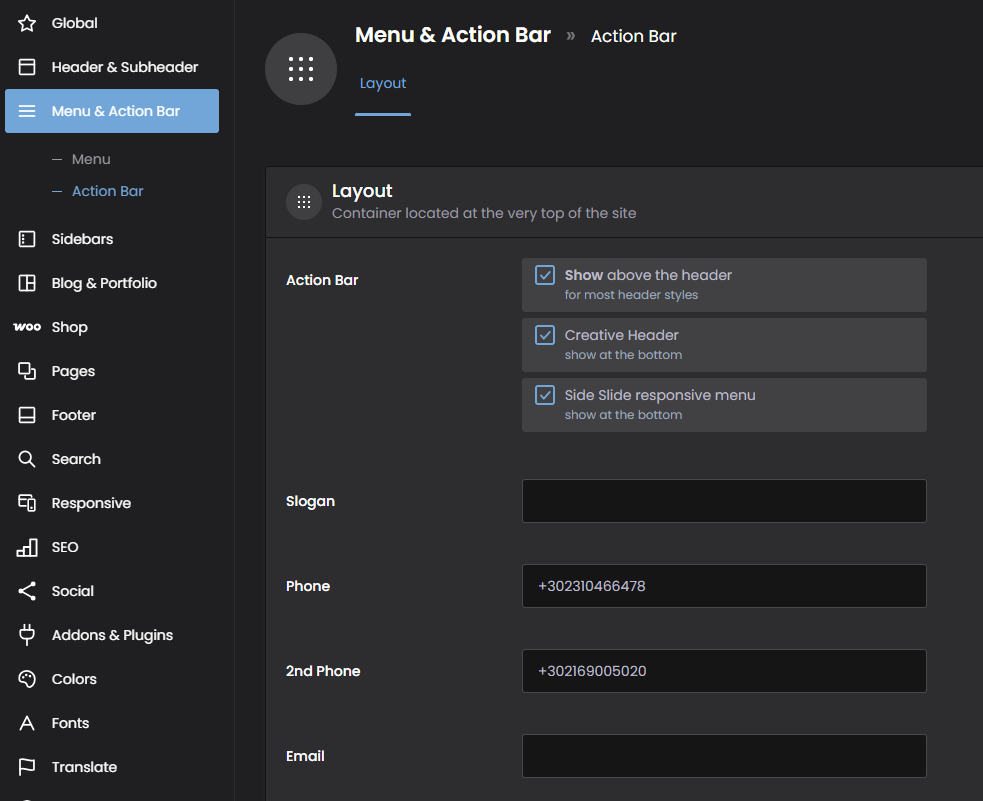Image resolution: width=983 pixels, height=801 pixels.
Task: Disable Side Slide responsive menu option
Action: [545, 395]
